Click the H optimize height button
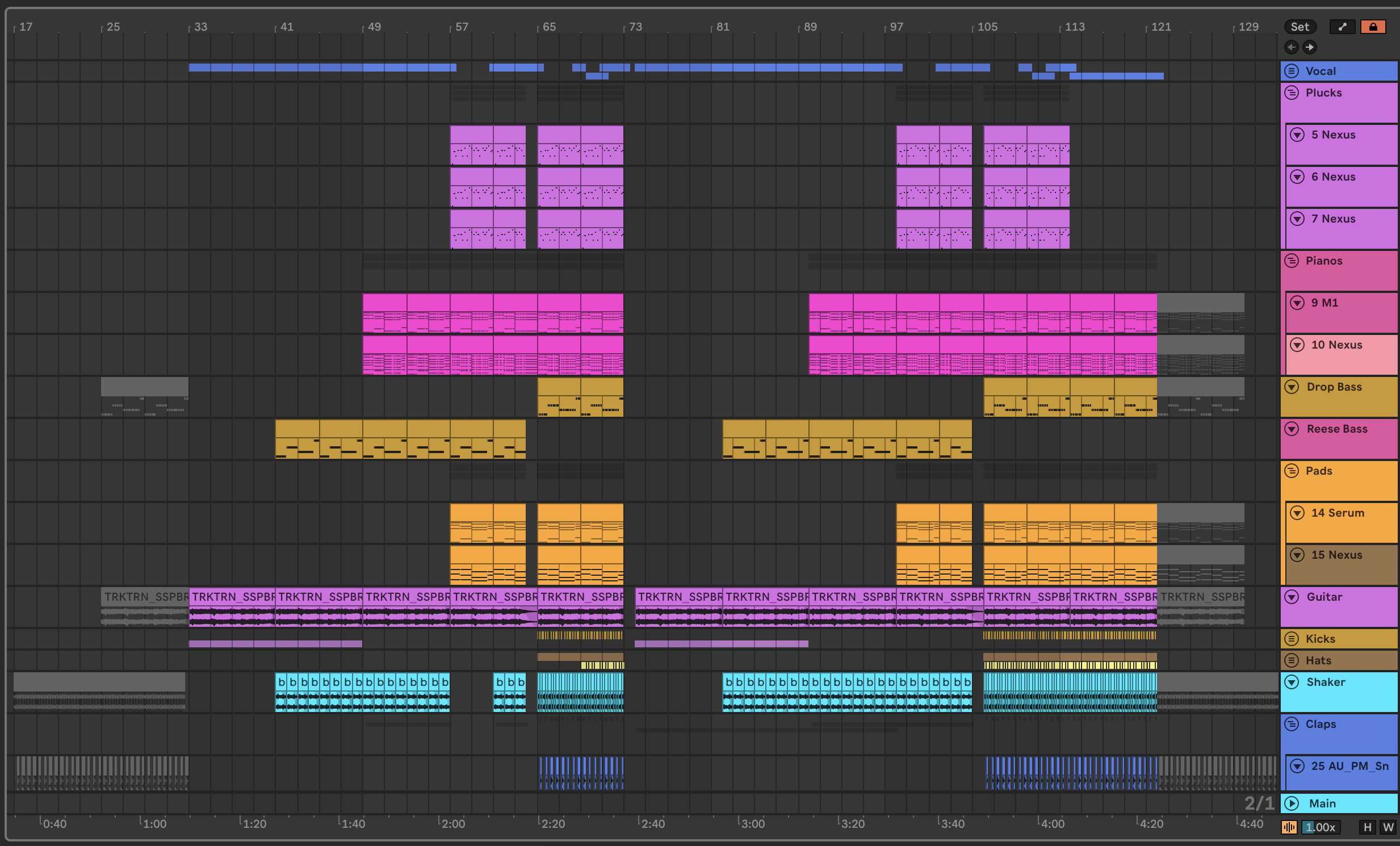 1368,827
